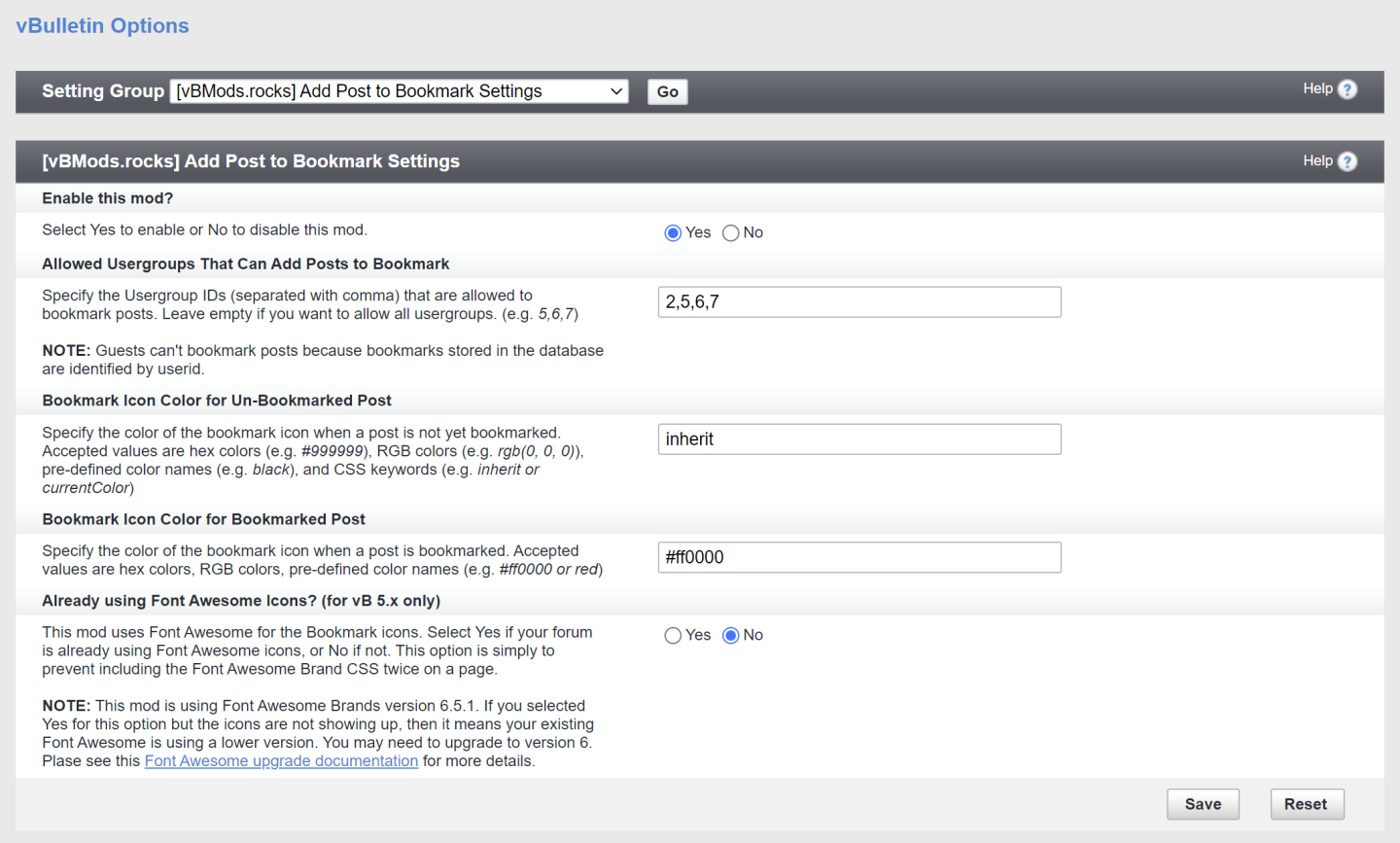This screenshot has width=1400, height=843.
Task: Click the Go button
Action: pyautogui.click(x=668, y=91)
